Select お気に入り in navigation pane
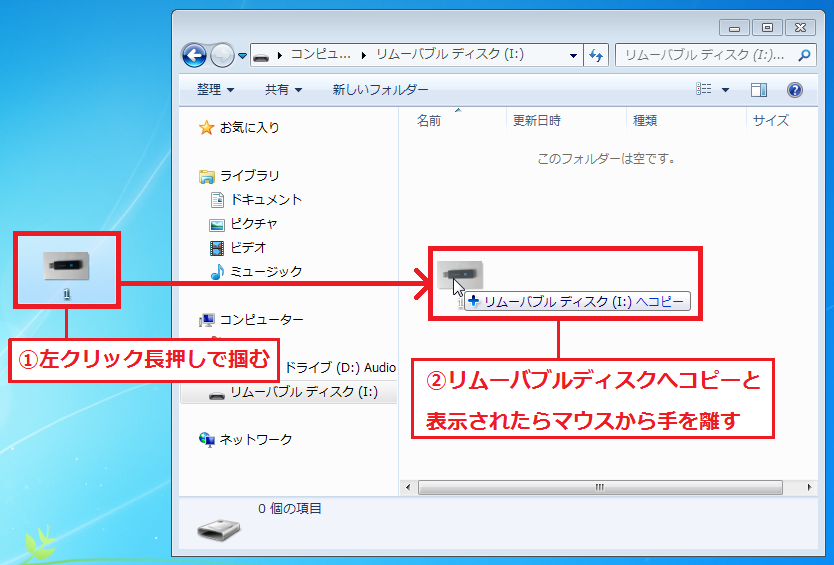 pyautogui.click(x=249, y=128)
